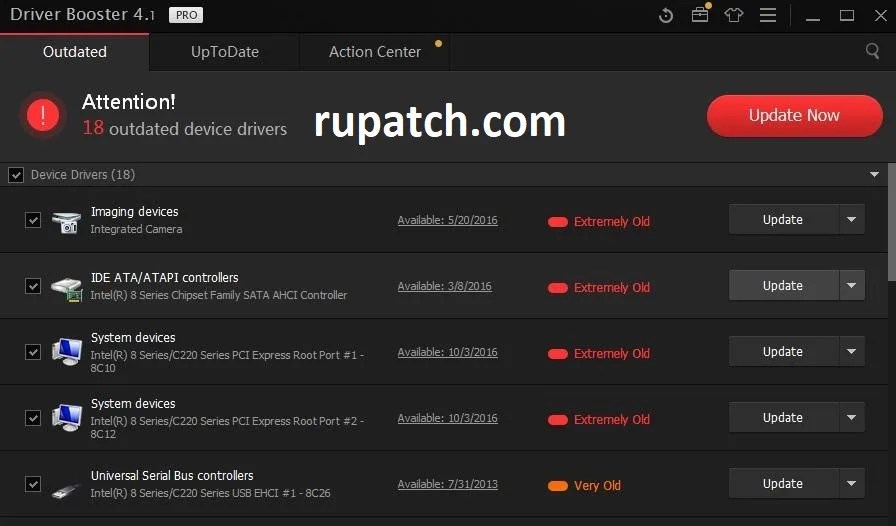Click the 'Imaging devices' category title

[134, 212]
